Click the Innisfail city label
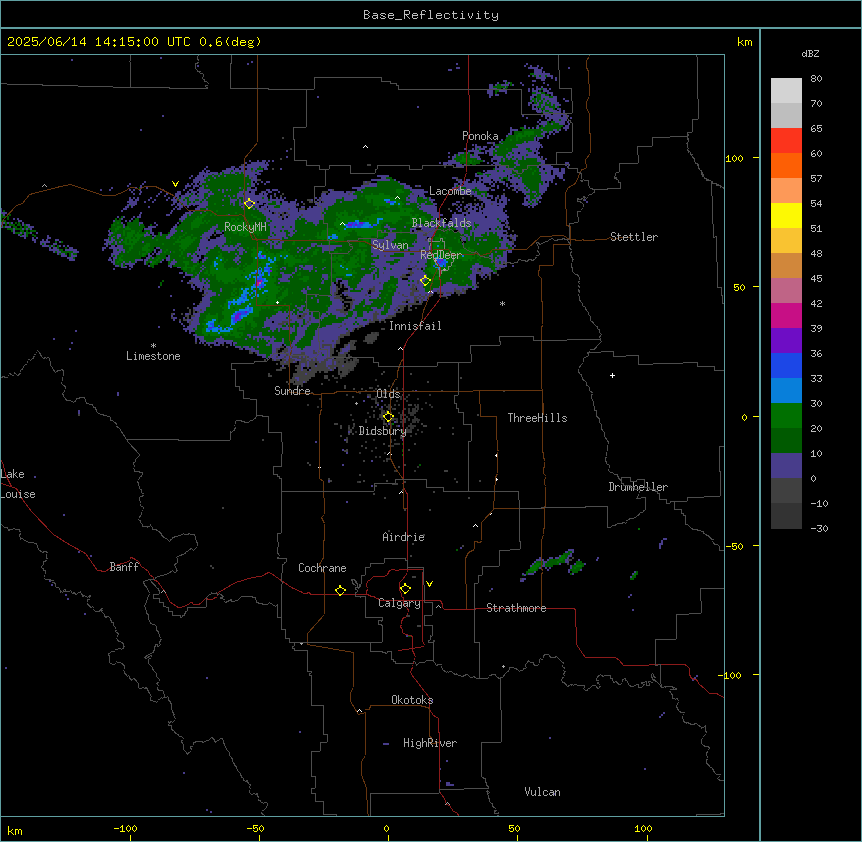This screenshot has width=862, height=842. click(415, 326)
